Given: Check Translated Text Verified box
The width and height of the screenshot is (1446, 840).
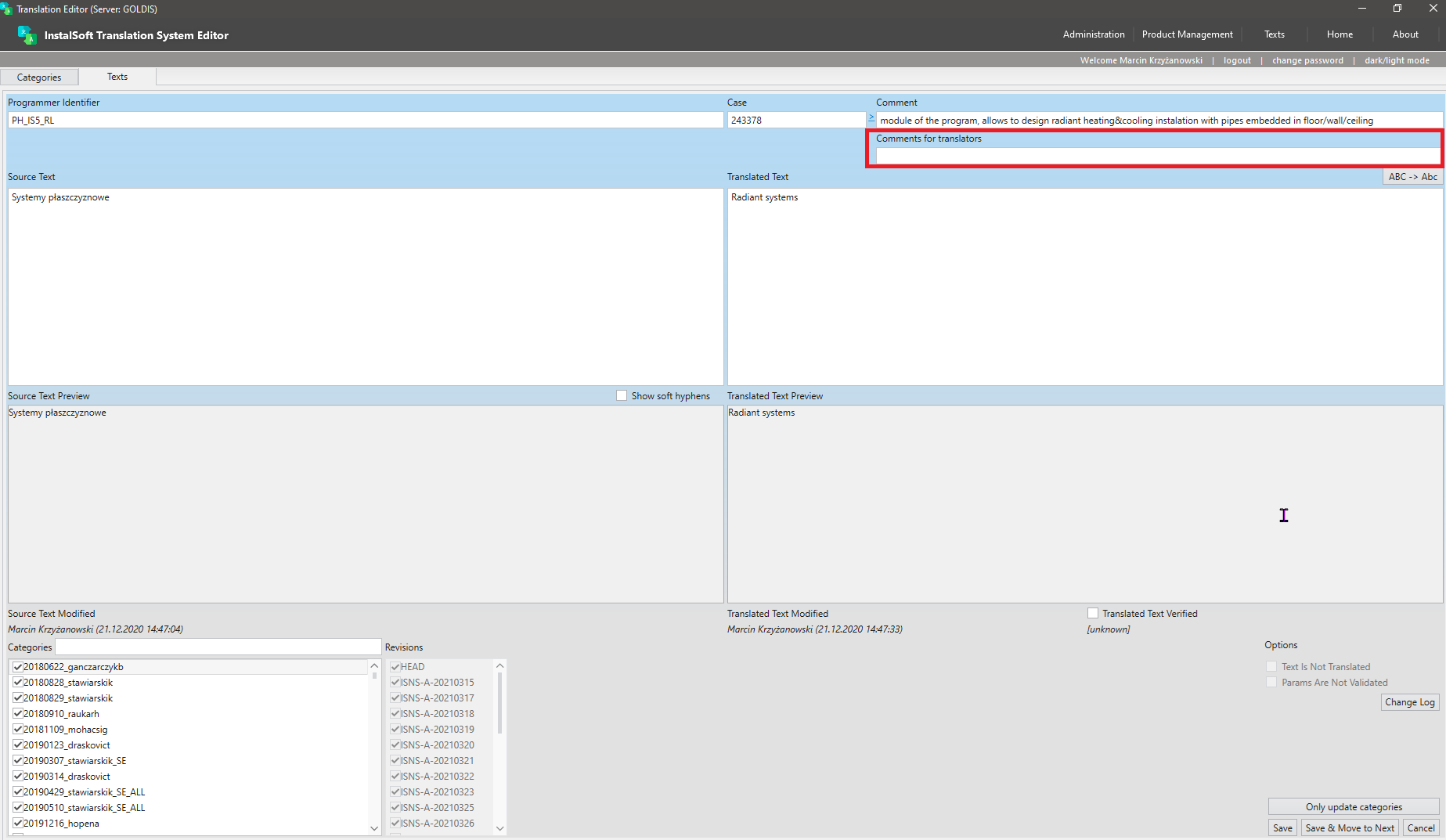Looking at the screenshot, I should [1093, 614].
